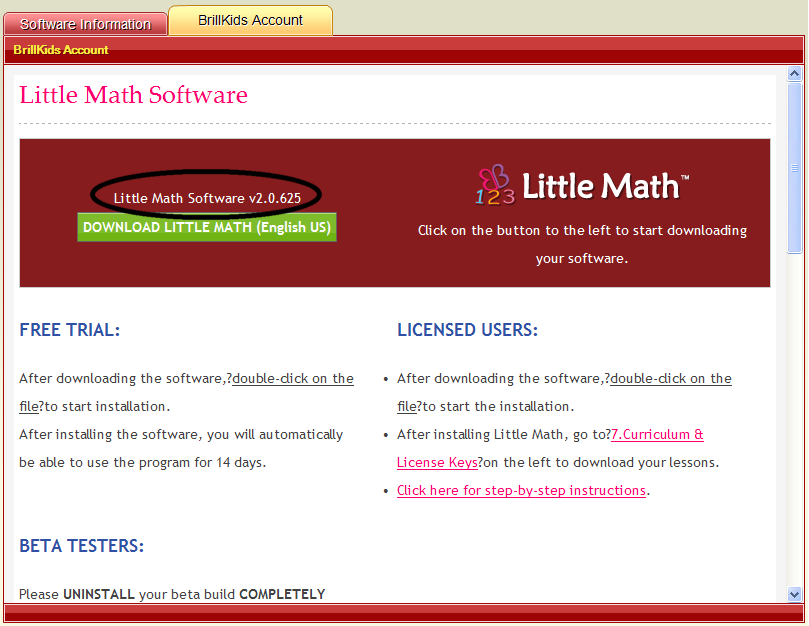Click the Little Math butterfly logo
Viewport: 809px width, 626px height.
(x=494, y=185)
